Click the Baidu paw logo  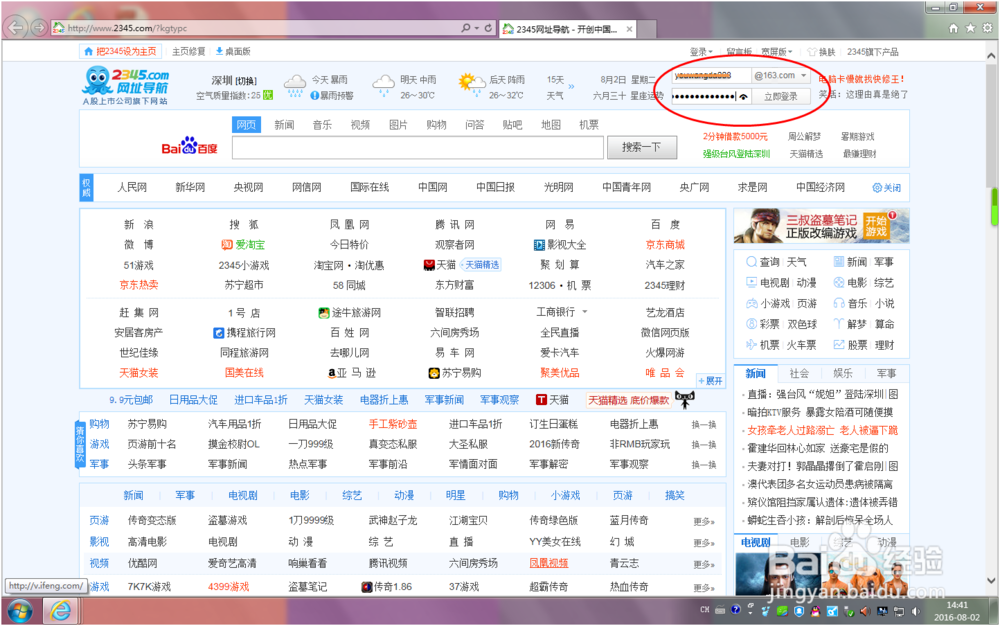point(189,146)
